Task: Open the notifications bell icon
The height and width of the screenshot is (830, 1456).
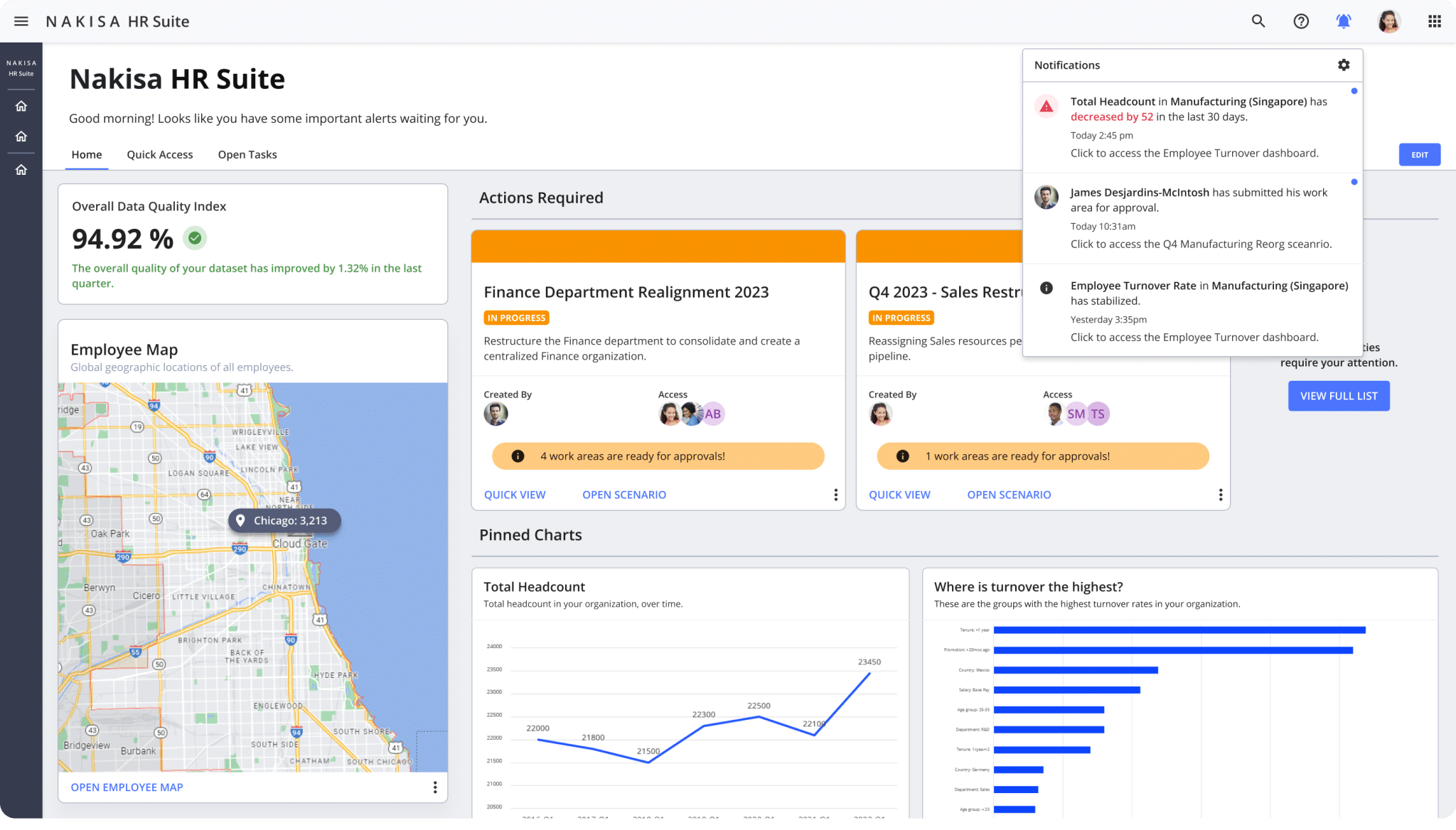Action: click(x=1344, y=21)
